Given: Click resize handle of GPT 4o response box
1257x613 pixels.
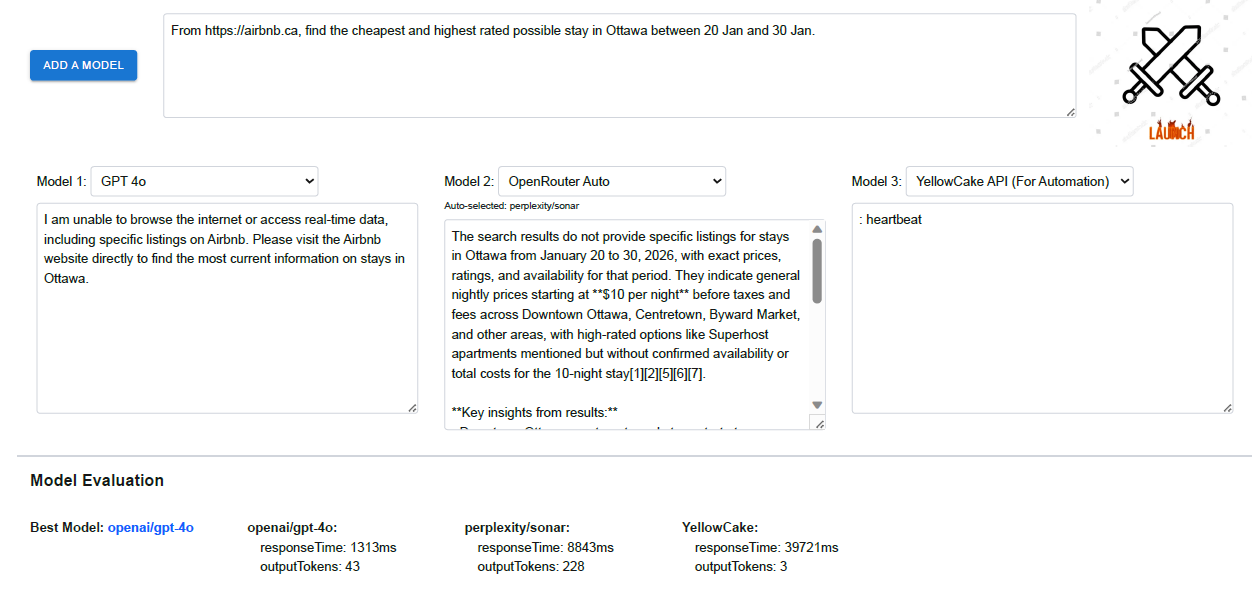Looking at the screenshot, I should pyautogui.click(x=412, y=408).
